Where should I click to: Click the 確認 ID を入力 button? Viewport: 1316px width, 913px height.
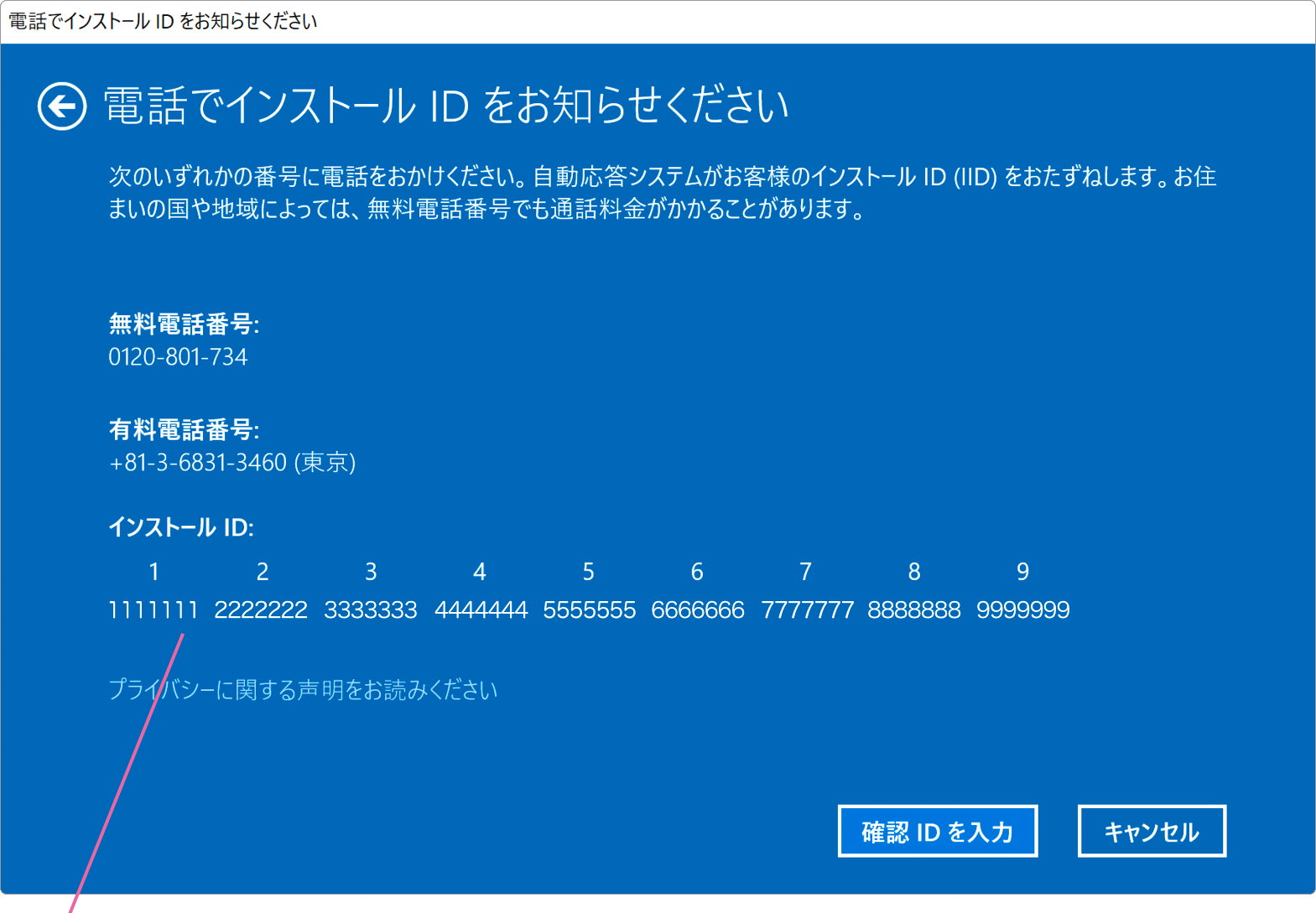point(938,831)
